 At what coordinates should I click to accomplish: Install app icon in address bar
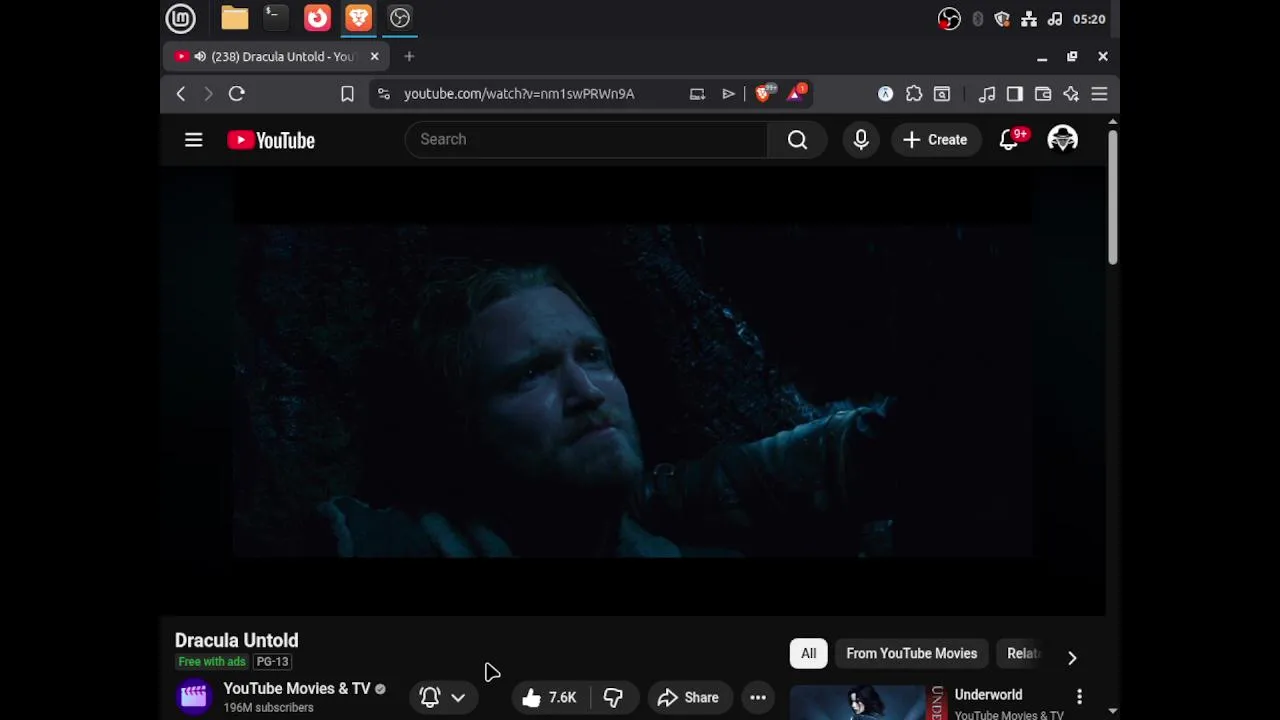tap(697, 94)
